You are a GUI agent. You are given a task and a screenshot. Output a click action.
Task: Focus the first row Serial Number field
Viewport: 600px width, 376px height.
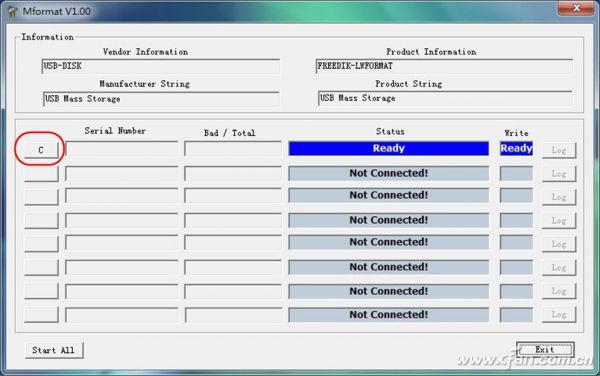coord(122,148)
